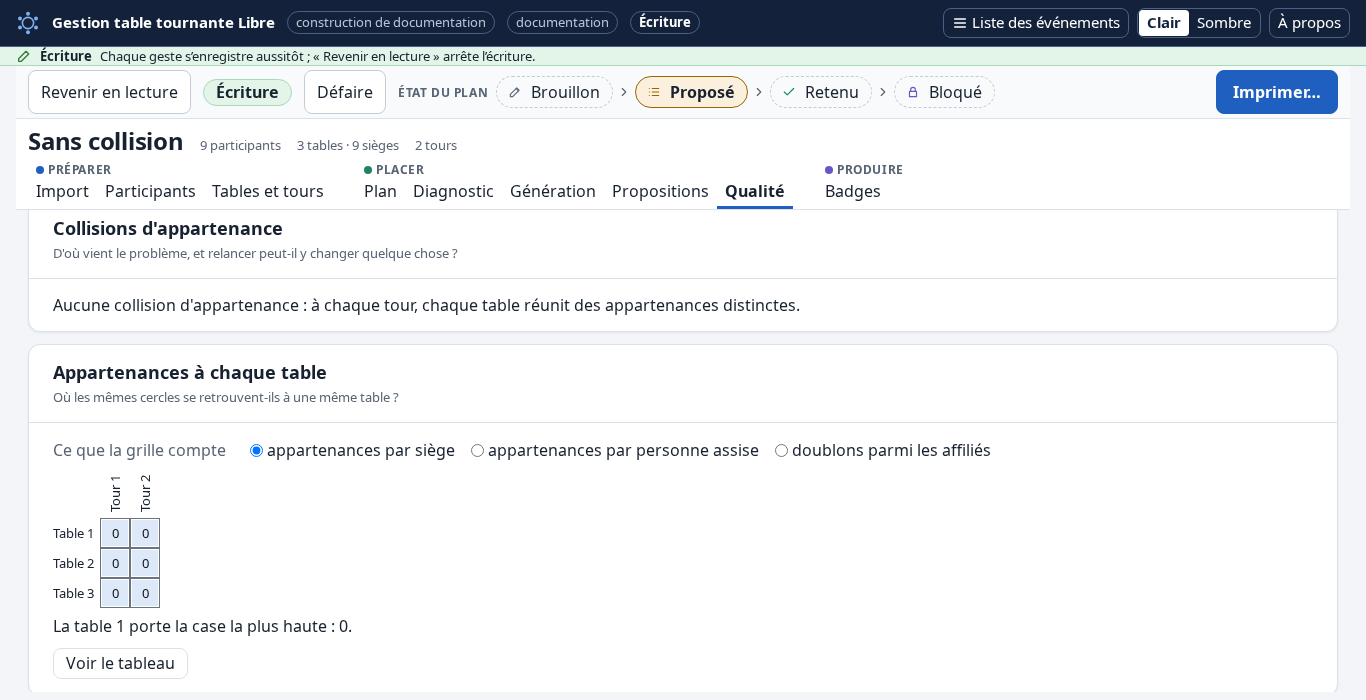Open the Participants tab
This screenshot has height=700, width=1366.
(x=150, y=191)
